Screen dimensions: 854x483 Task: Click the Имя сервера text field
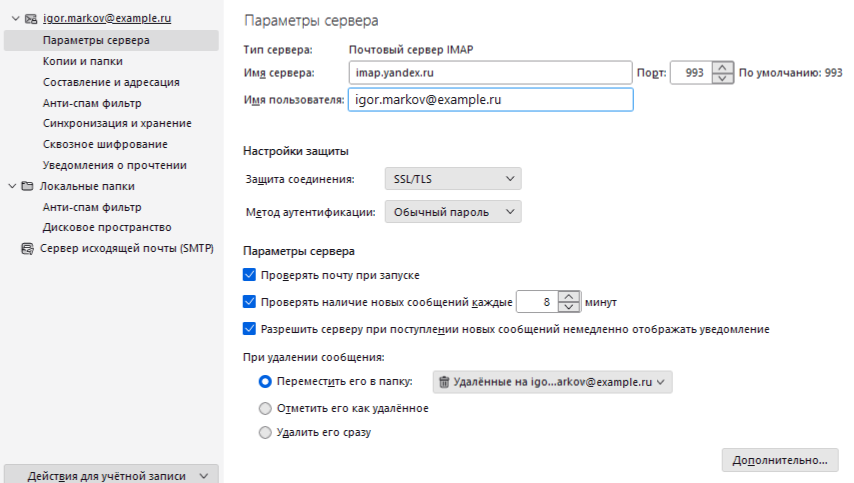(x=490, y=73)
